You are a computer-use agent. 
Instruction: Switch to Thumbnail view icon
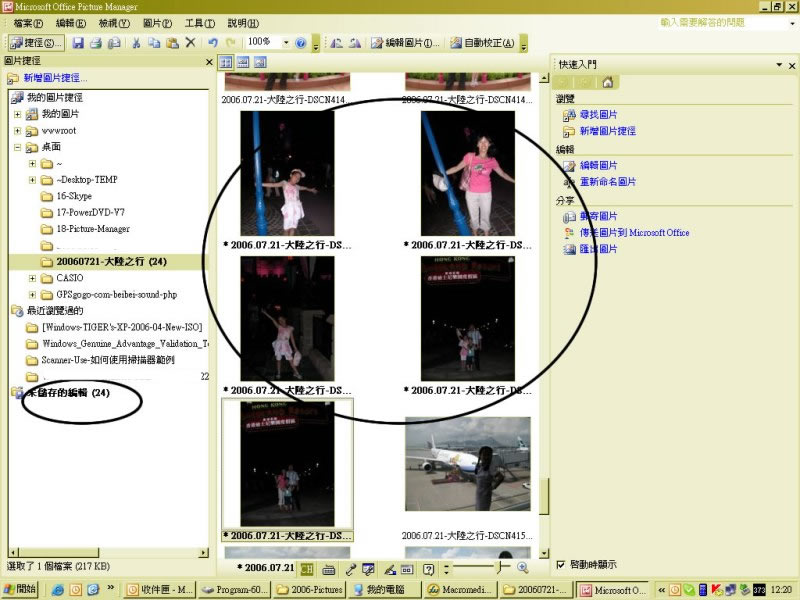click(226, 62)
